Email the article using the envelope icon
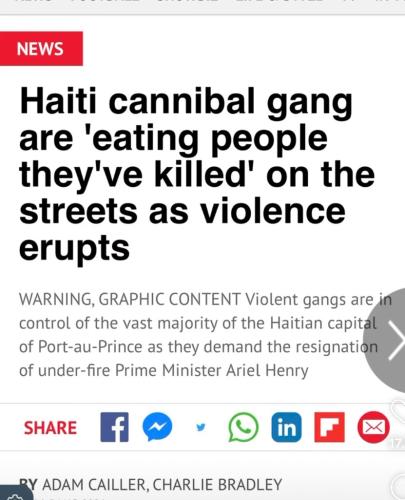This screenshot has width=405, height=500. 373,427
